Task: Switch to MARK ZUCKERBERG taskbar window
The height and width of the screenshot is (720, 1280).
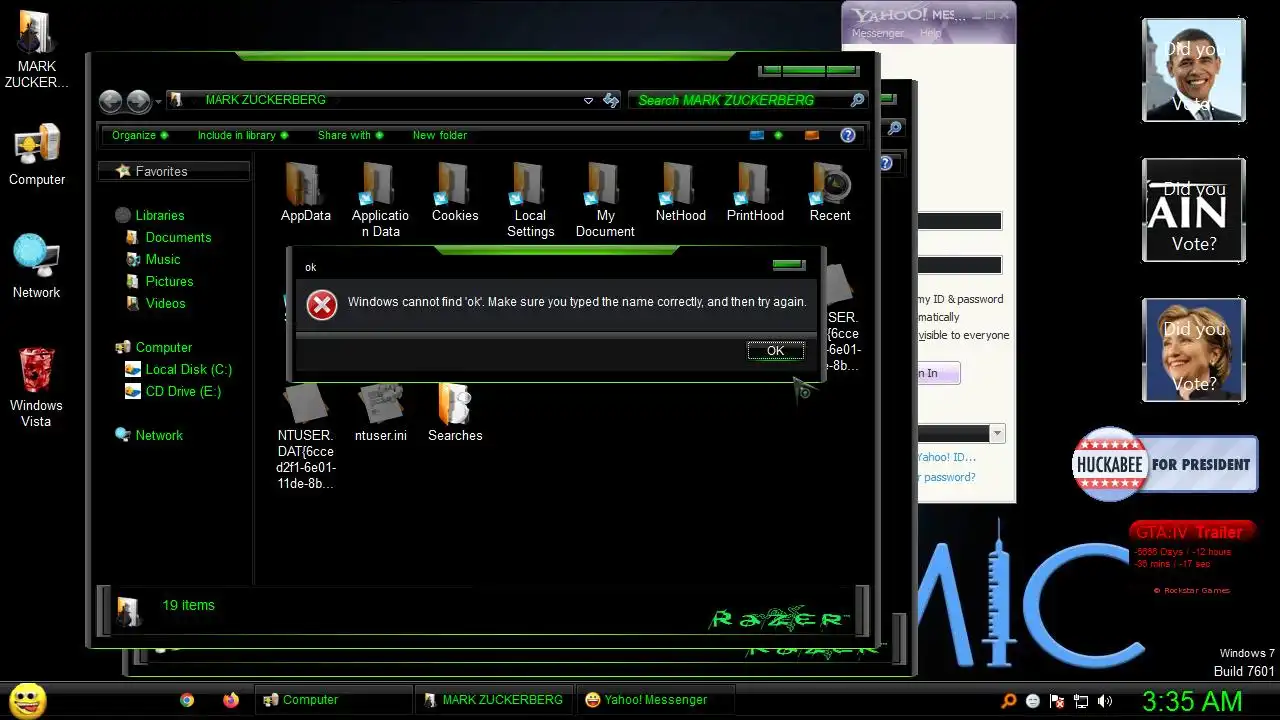Action: (494, 700)
